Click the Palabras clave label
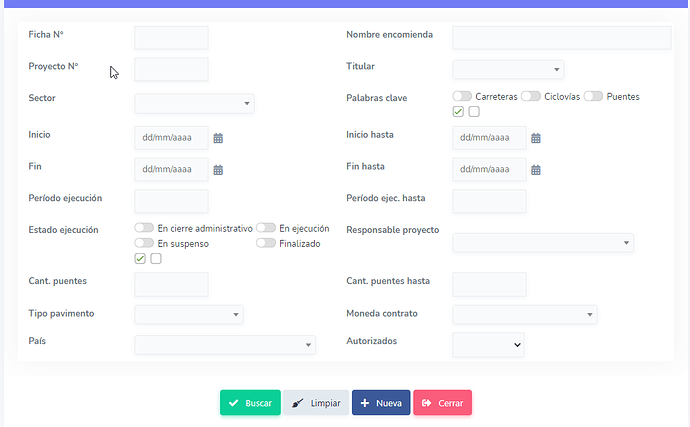 point(377,98)
